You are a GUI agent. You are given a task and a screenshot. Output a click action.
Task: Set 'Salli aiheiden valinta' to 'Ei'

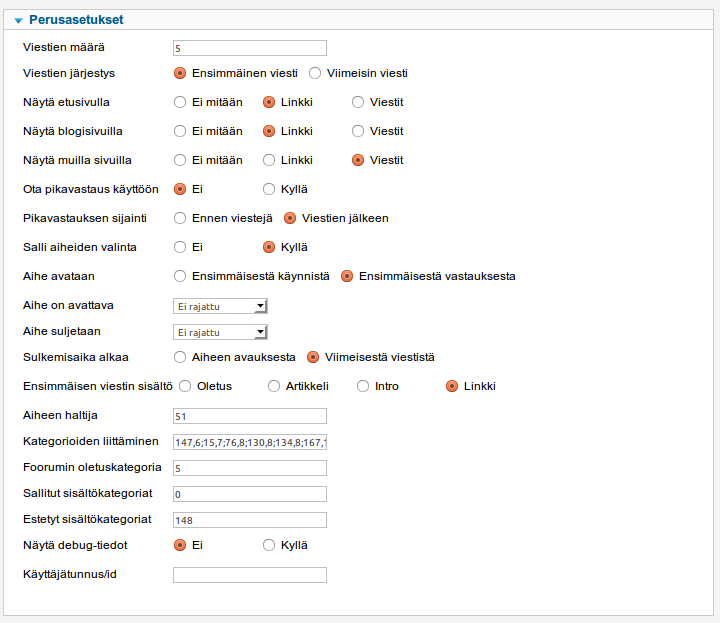[x=180, y=247]
